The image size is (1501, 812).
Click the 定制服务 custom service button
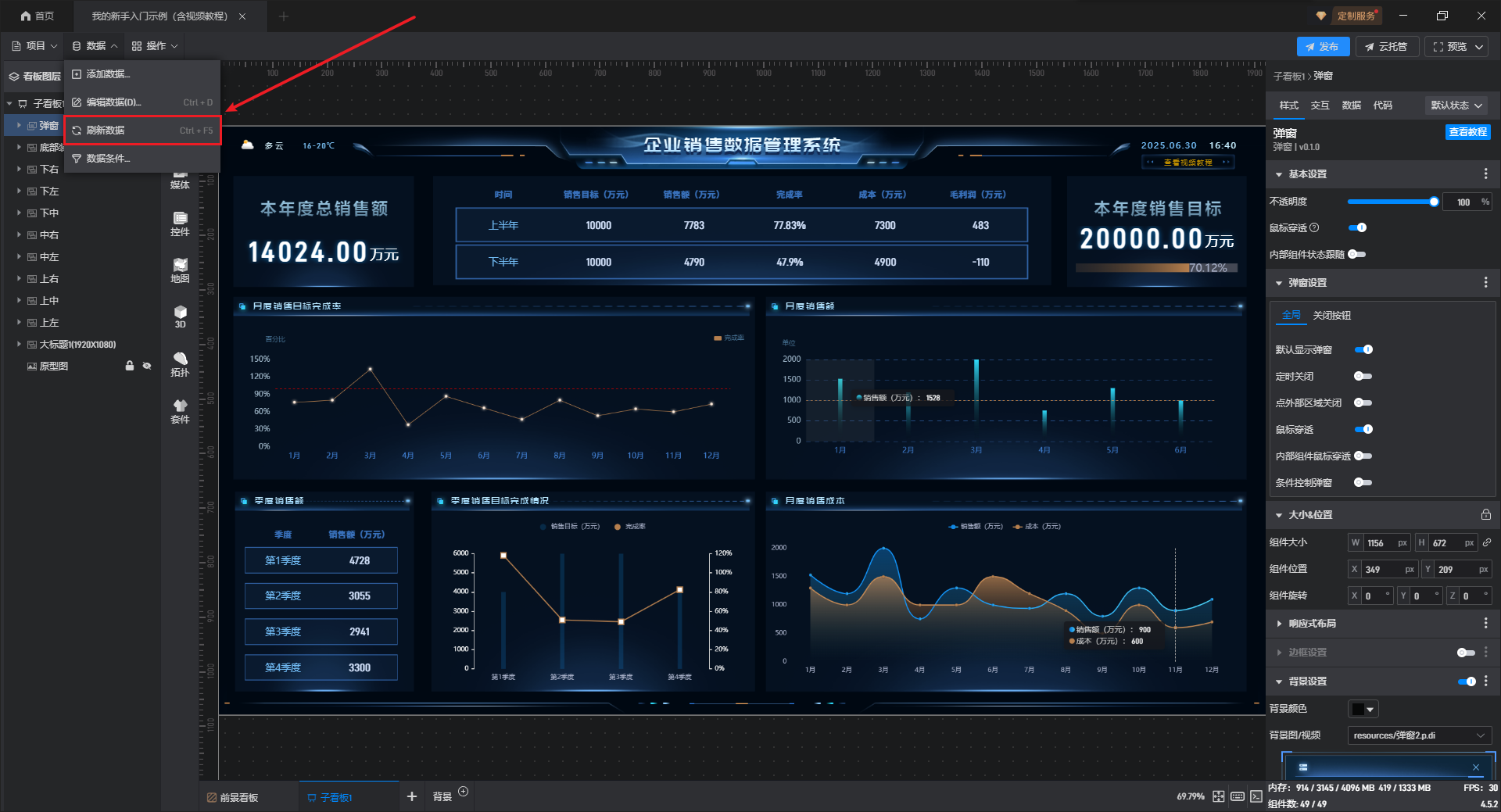1356,16
